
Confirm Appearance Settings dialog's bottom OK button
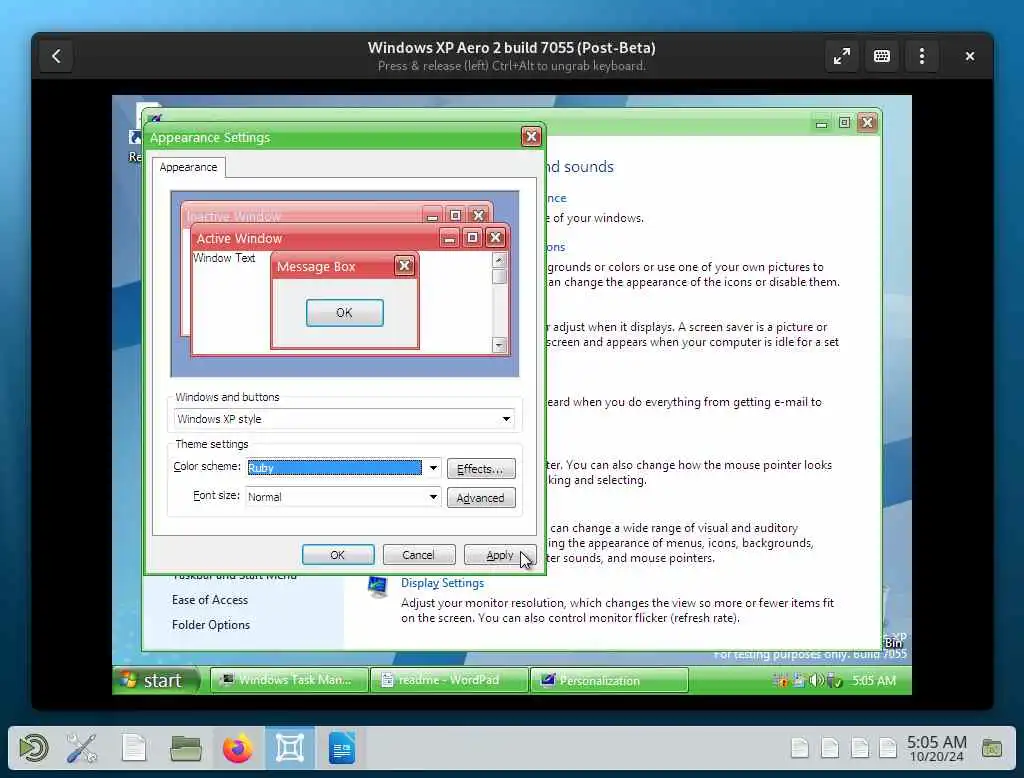pos(338,555)
